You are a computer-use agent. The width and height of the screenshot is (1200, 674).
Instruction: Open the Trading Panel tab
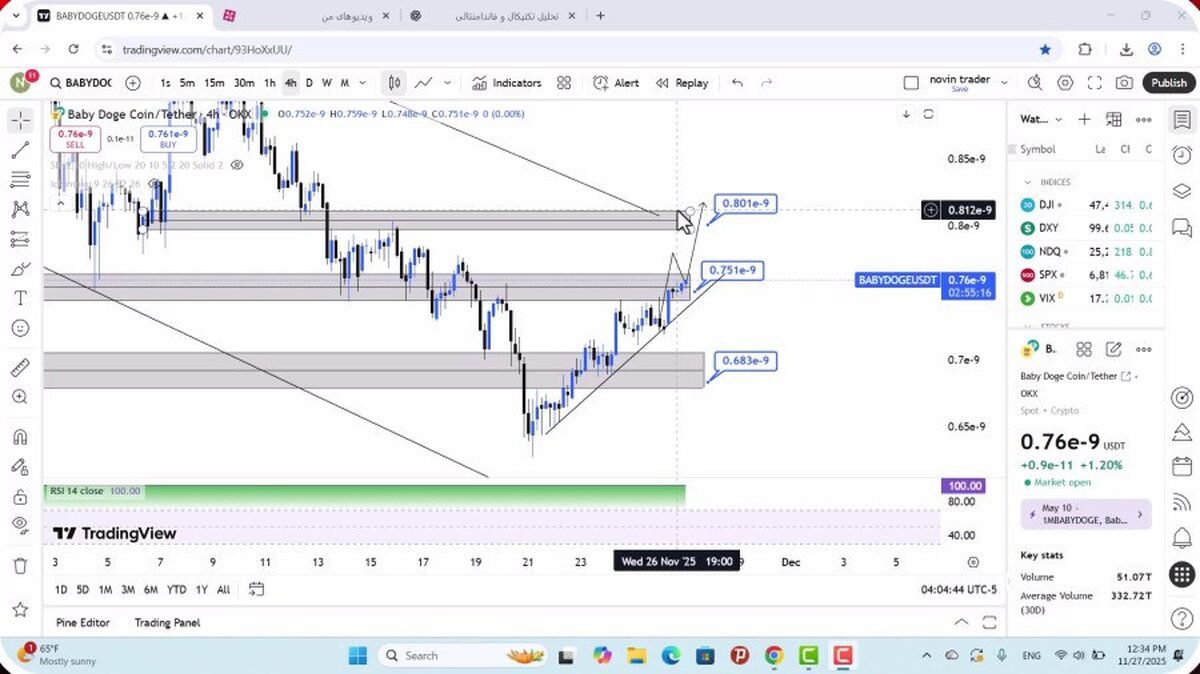pos(167,622)
